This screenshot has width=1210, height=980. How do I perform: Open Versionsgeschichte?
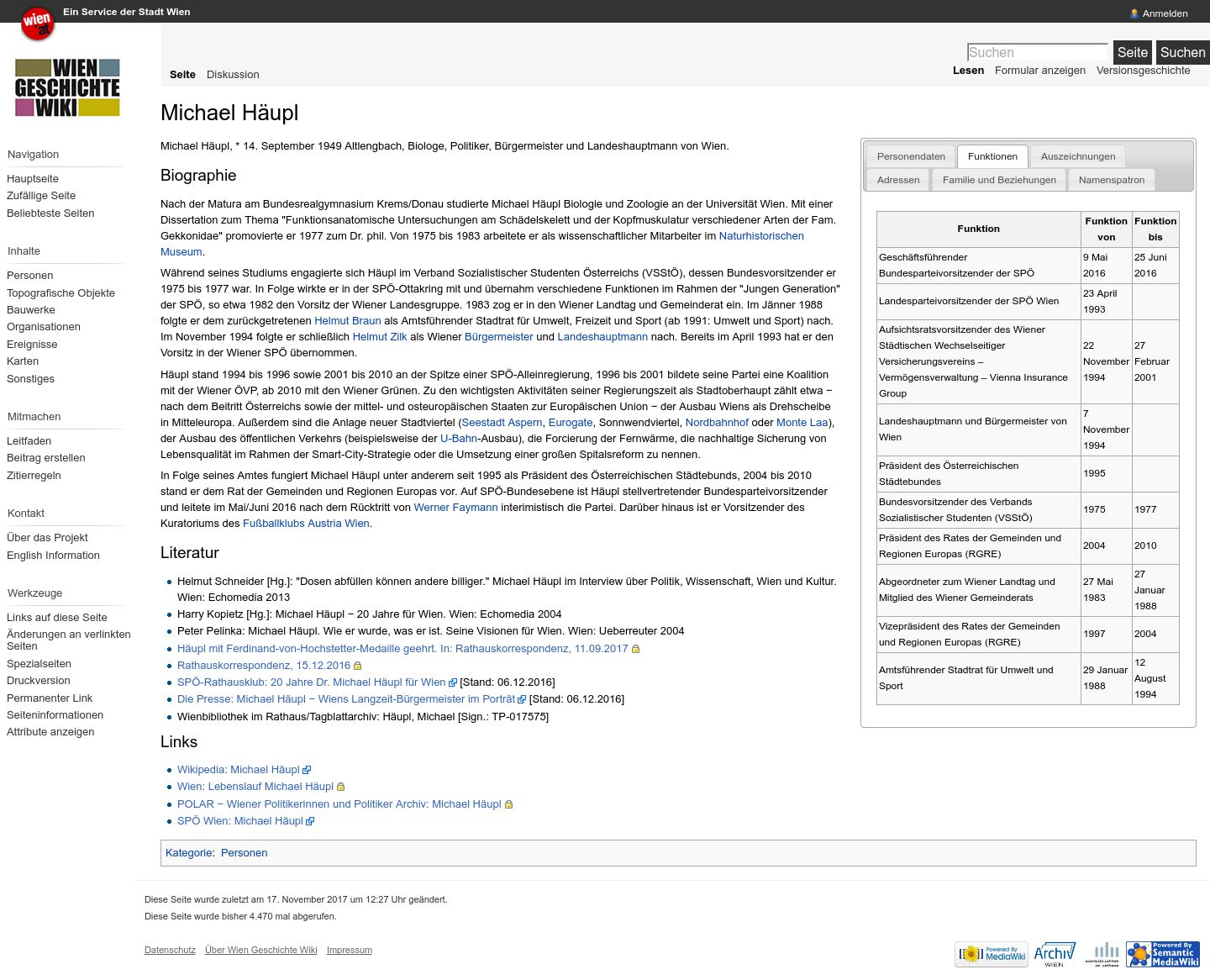[x=1143, y=71]
